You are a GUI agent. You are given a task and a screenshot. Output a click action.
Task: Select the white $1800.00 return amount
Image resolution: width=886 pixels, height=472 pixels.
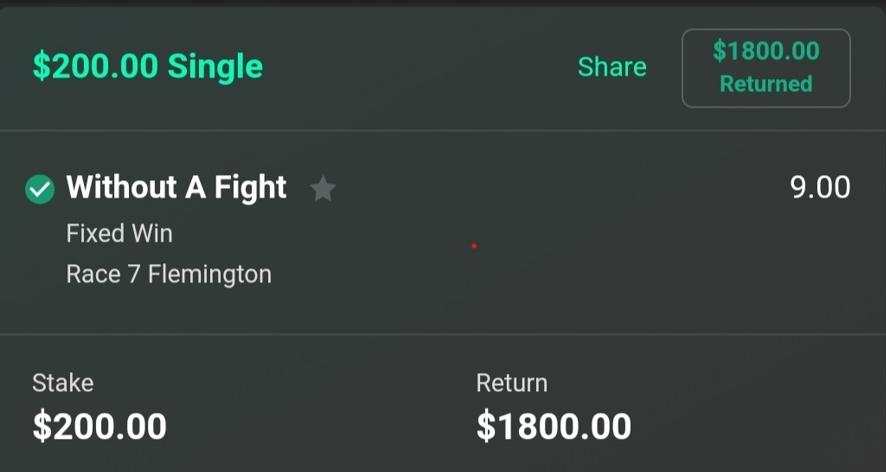tap(554, 426)
